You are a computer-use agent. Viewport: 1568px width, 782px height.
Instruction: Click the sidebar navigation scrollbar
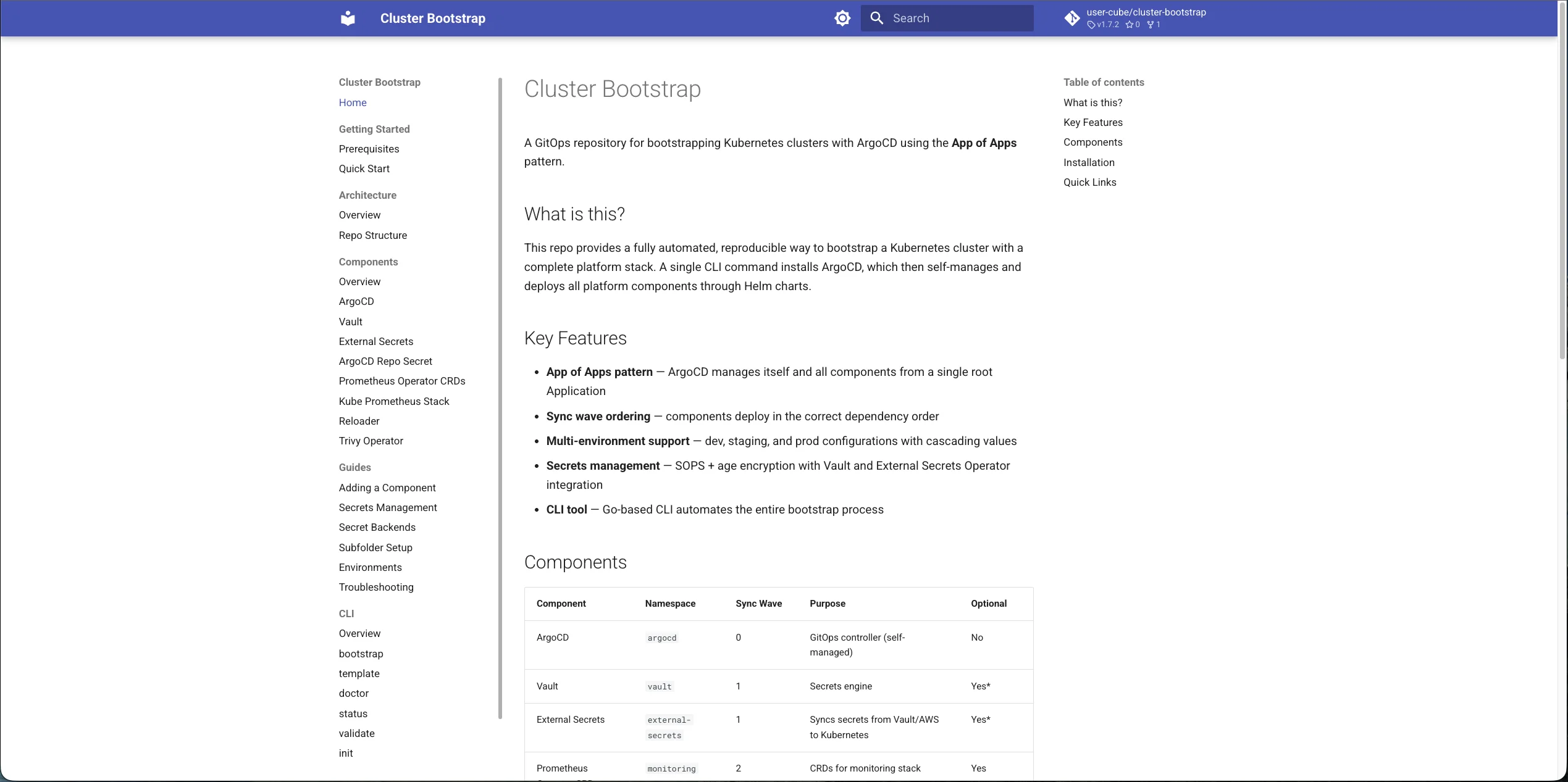click(x=500, y=398)
